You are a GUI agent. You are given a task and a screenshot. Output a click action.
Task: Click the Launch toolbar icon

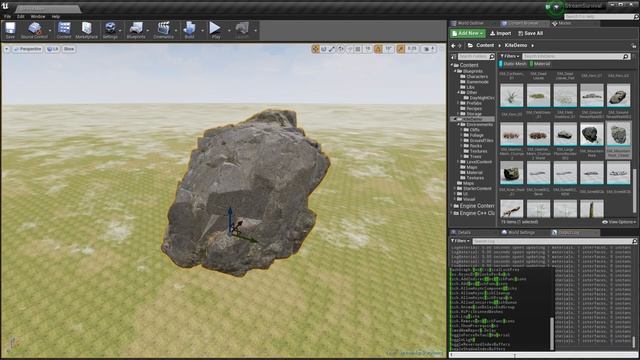(x=242, y=30)
